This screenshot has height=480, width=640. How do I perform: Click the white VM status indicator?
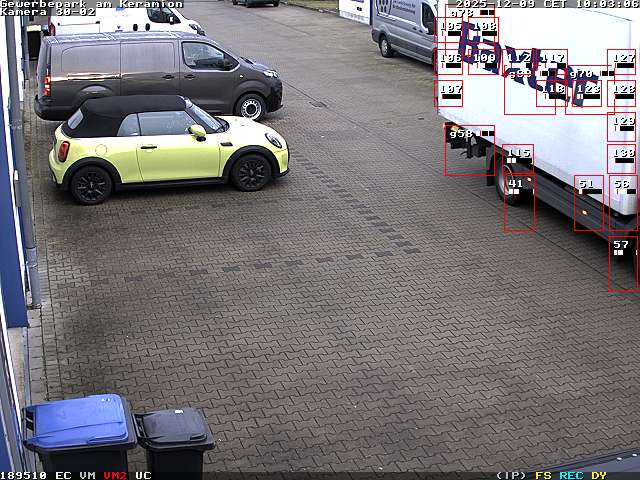[88, 475]
